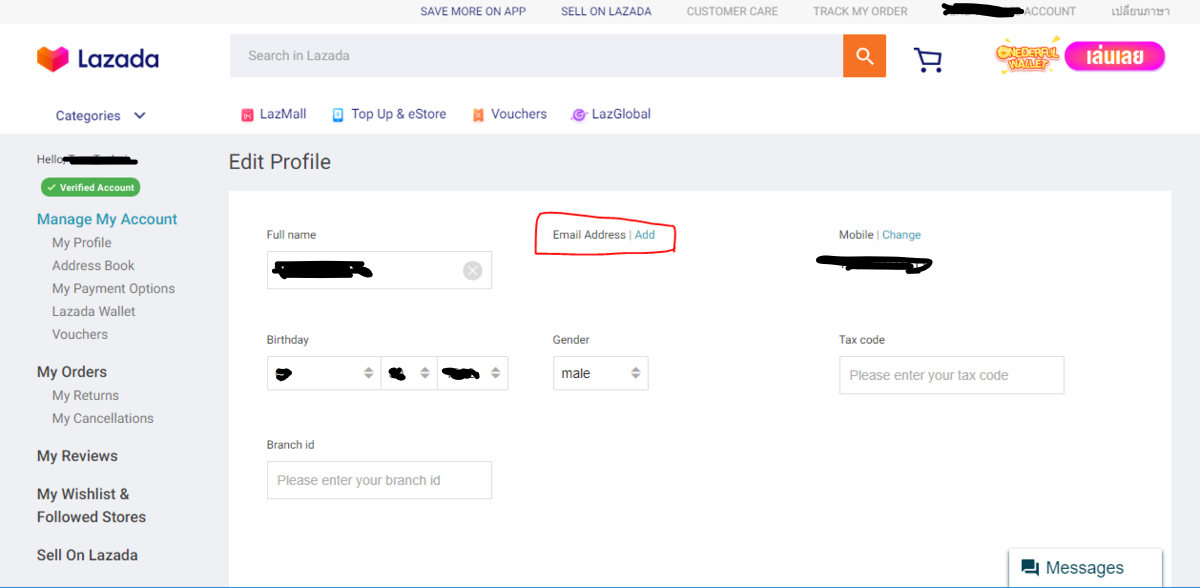The image size is (1200, 588).
Task: Clear the Full name field with X icon
Action: tap(472, 270)
